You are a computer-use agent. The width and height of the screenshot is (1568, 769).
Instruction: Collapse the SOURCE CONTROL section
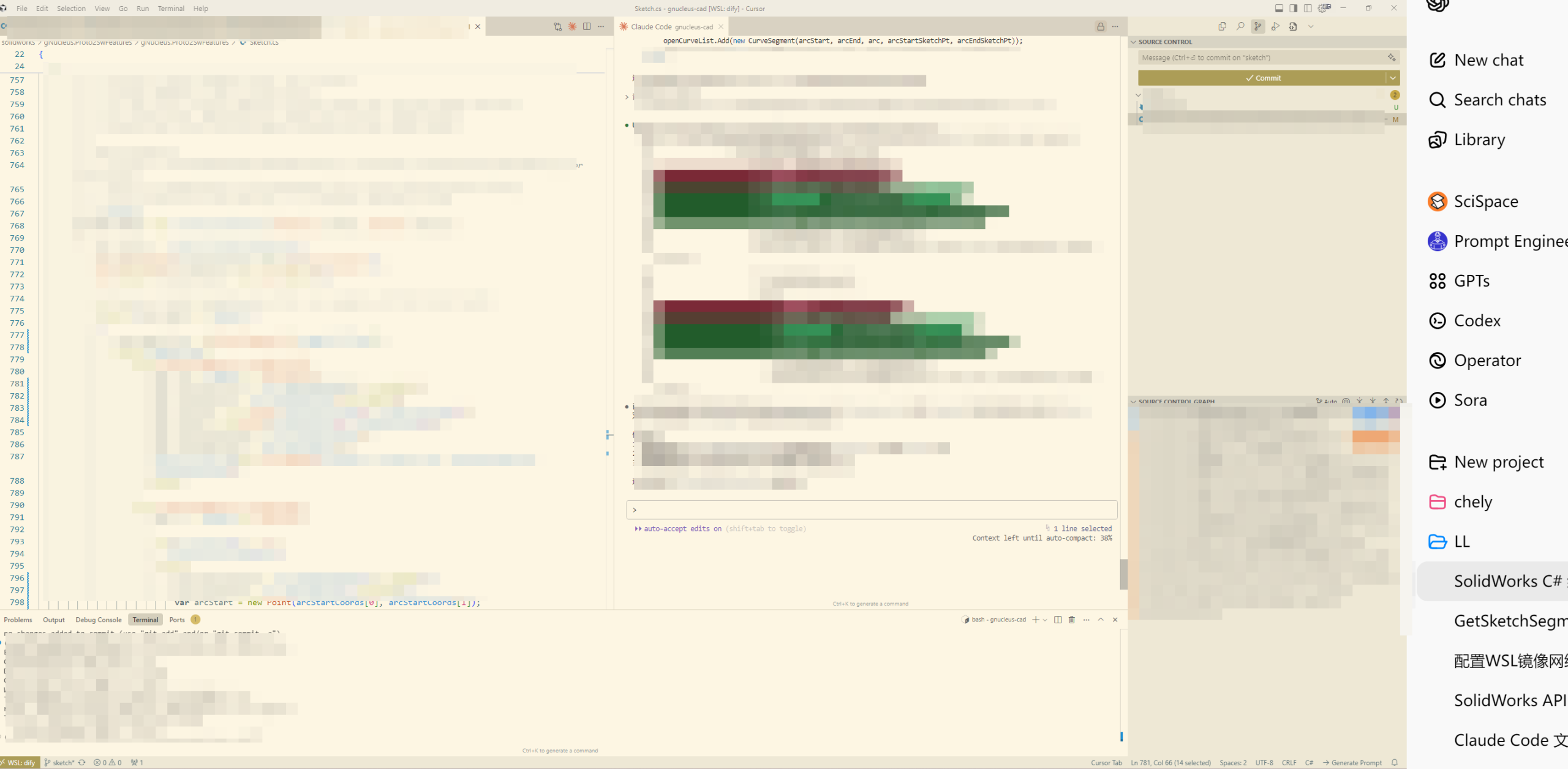pyautogui.click(x=1134, y=42)
